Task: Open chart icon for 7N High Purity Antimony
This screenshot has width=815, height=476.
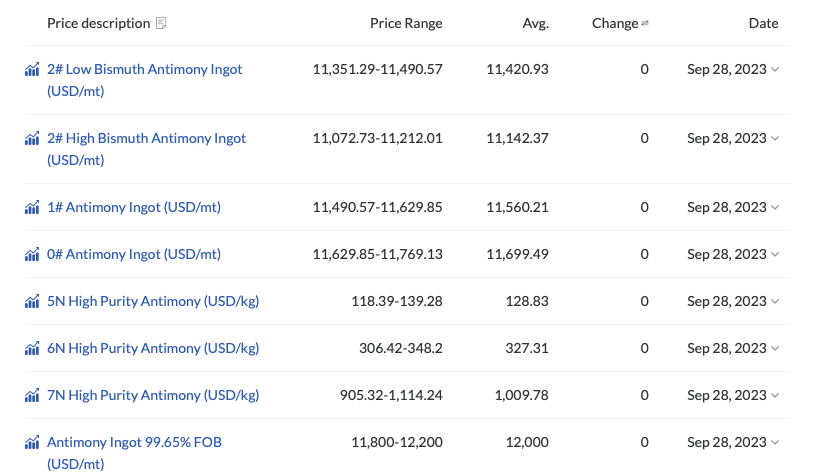Action: coord(32,396)
